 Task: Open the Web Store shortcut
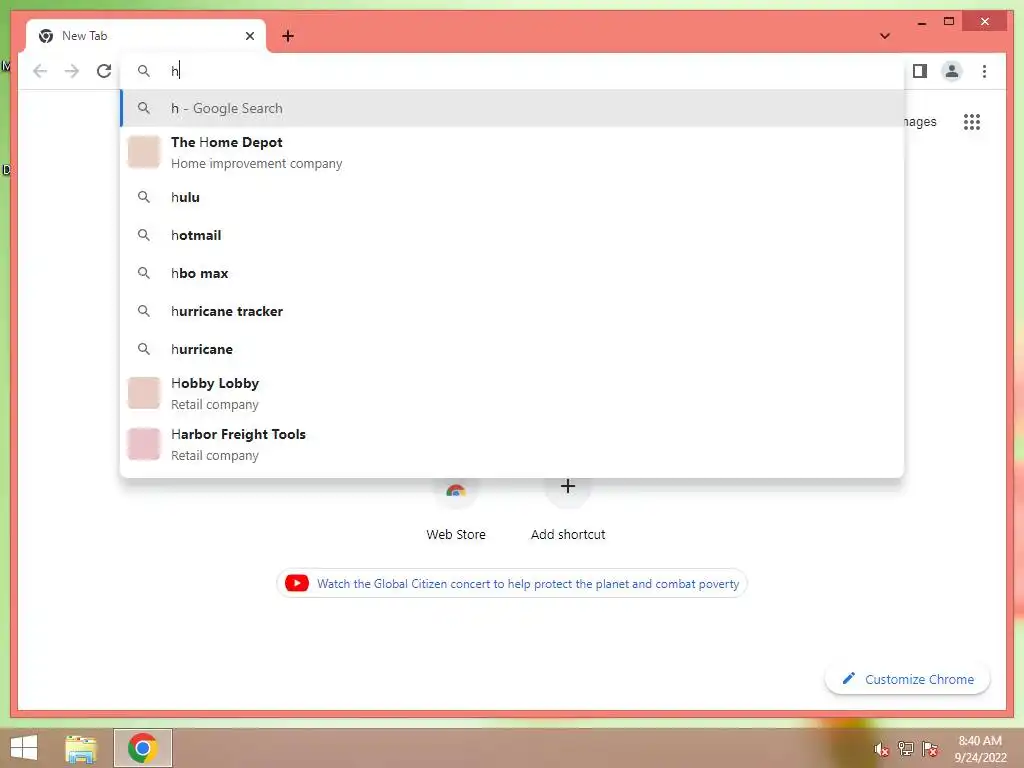click(456, 513)
